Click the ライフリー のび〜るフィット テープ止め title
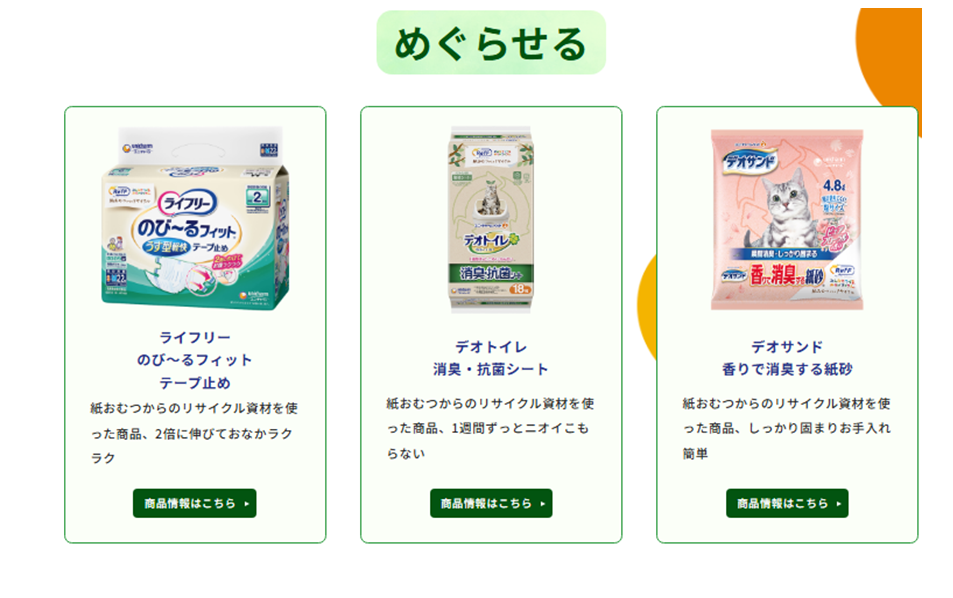The image size is (953, 598). pos(194,360)
